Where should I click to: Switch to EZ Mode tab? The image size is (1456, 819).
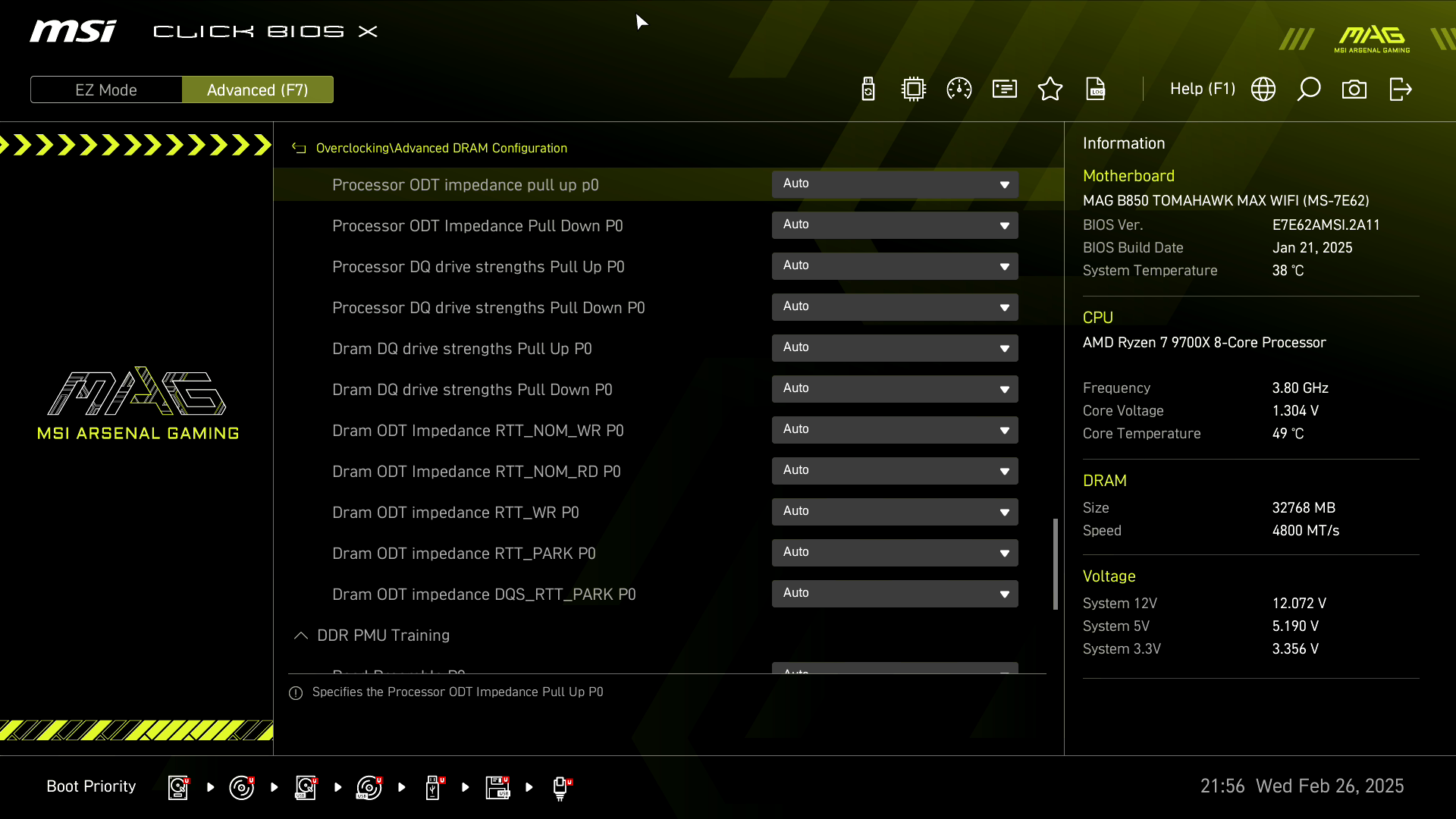[x=106, y=89]
